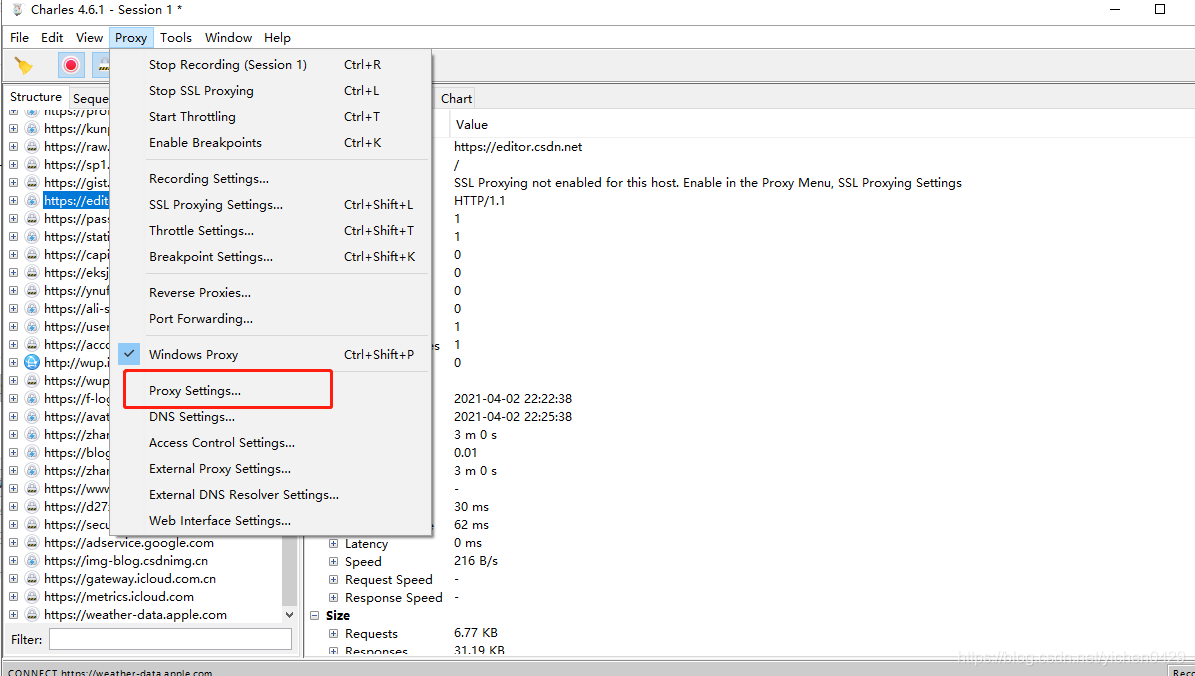Click the lock icon beside https://pass

click(x=32, y=219)
